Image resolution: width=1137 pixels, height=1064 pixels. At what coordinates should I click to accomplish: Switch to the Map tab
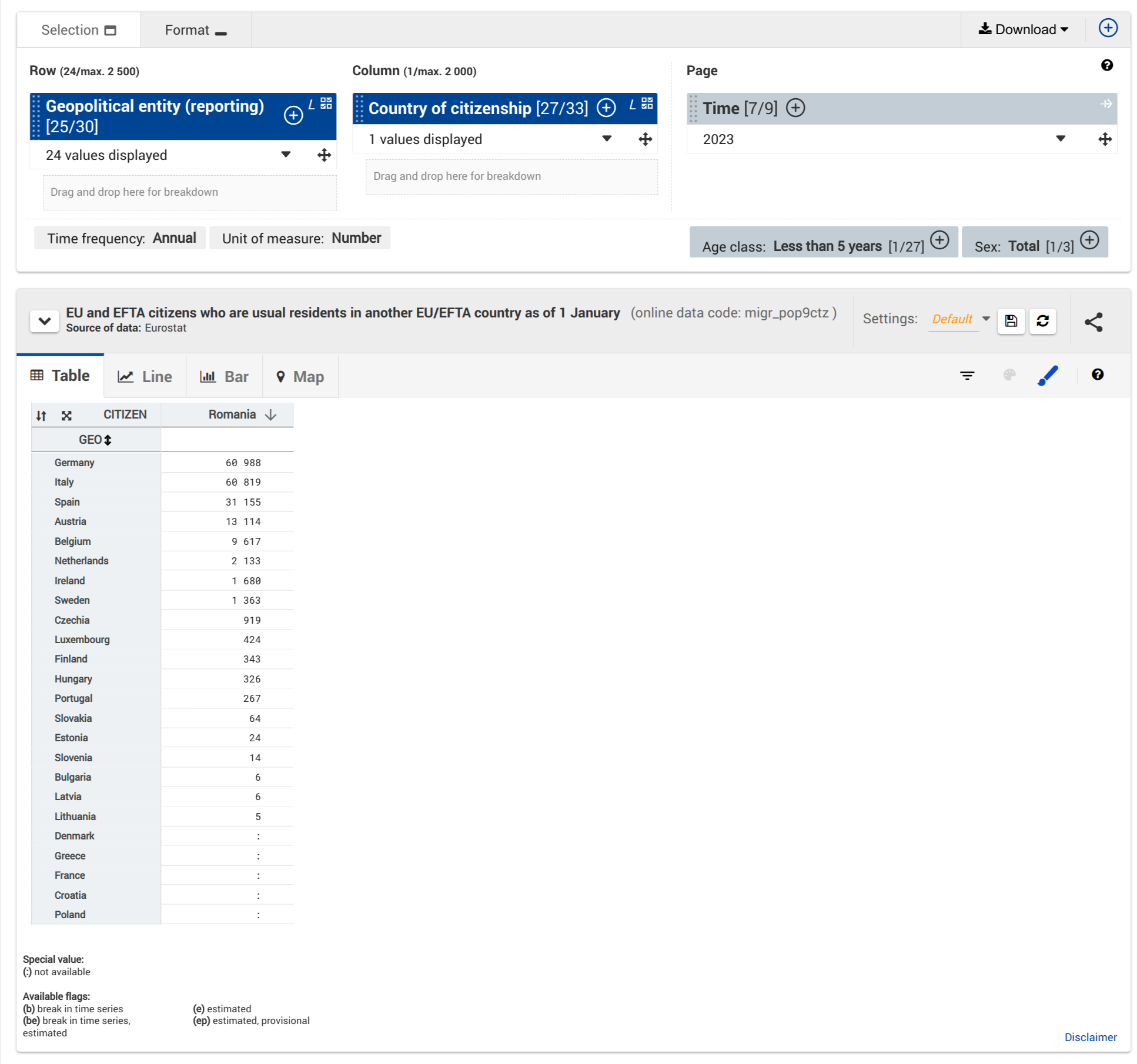point(300,377)
